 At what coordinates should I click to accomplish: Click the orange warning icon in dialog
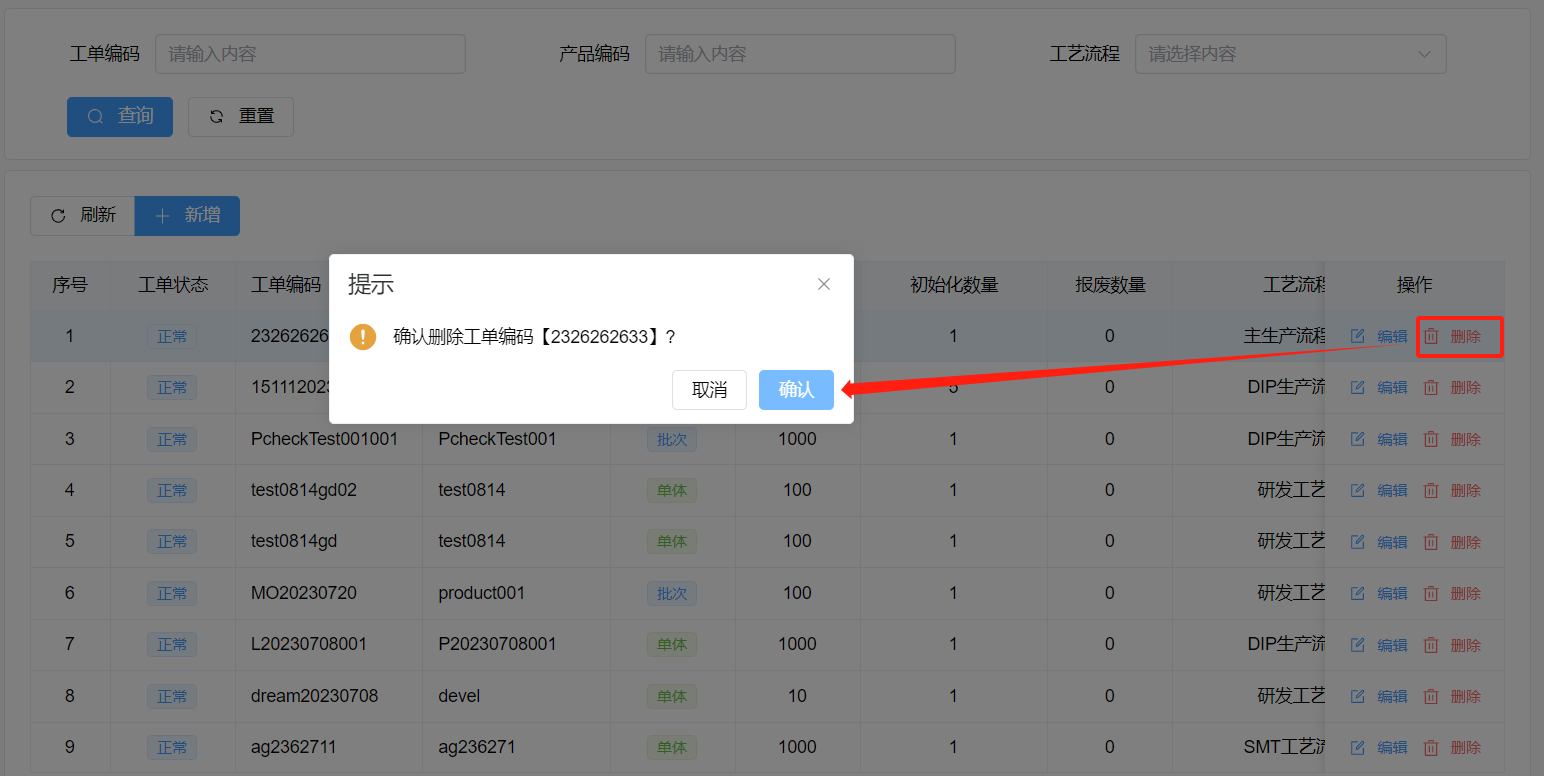363,337
